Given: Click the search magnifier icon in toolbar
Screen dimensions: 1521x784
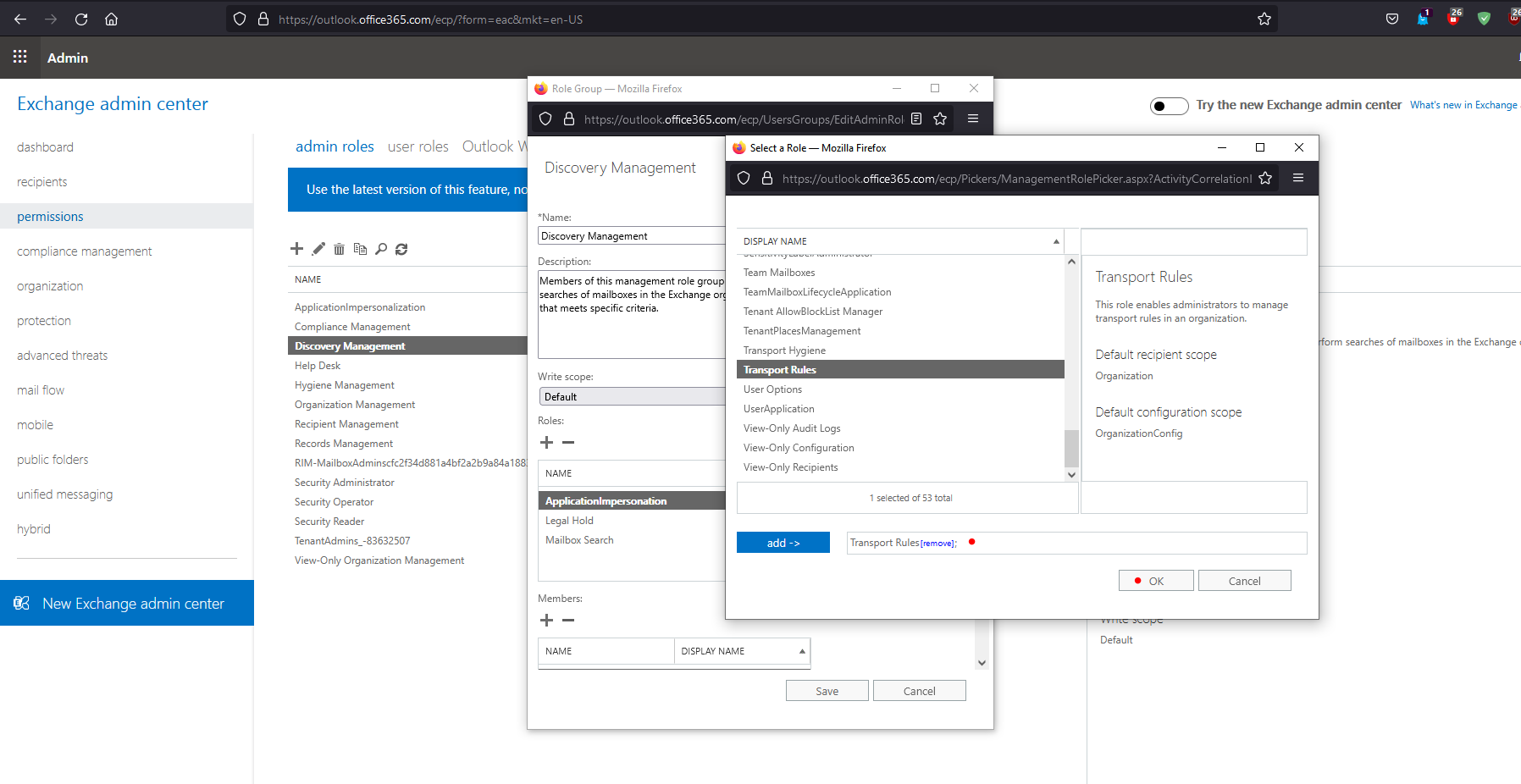Looking at the screenshot, I should click(381, 249).
